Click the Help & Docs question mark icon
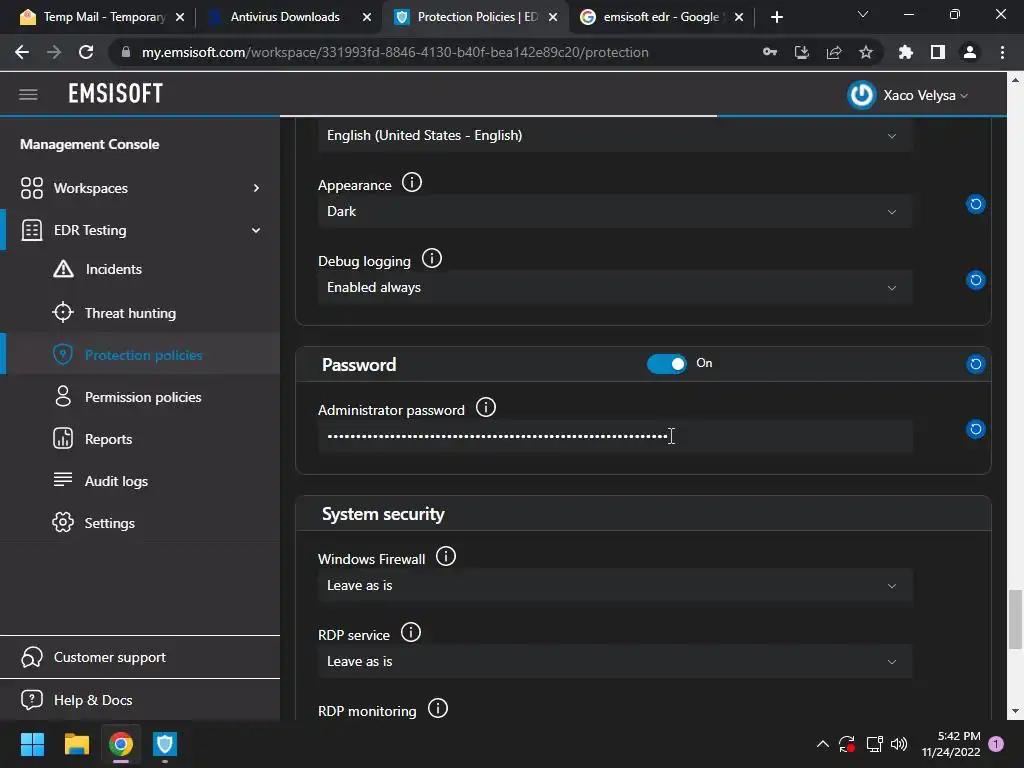Screen dimensions: 1024x768 click(31, 699)
